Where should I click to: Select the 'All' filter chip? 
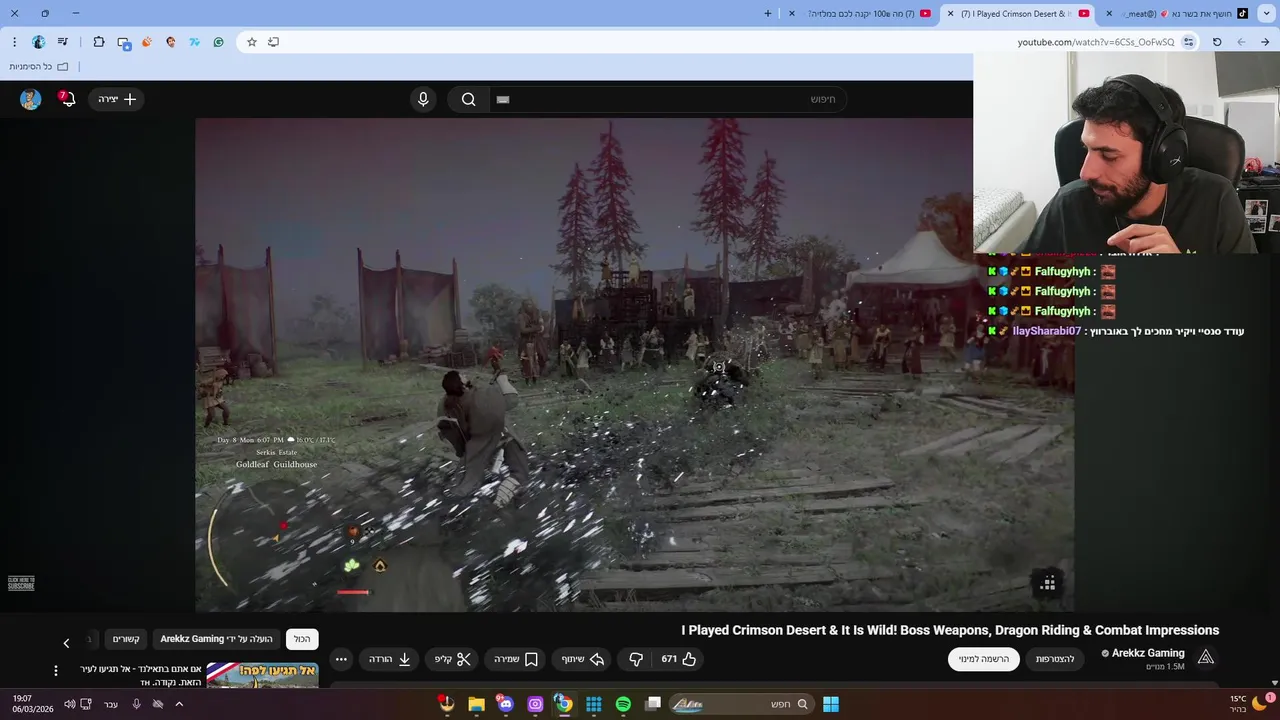tap(302, 639)
